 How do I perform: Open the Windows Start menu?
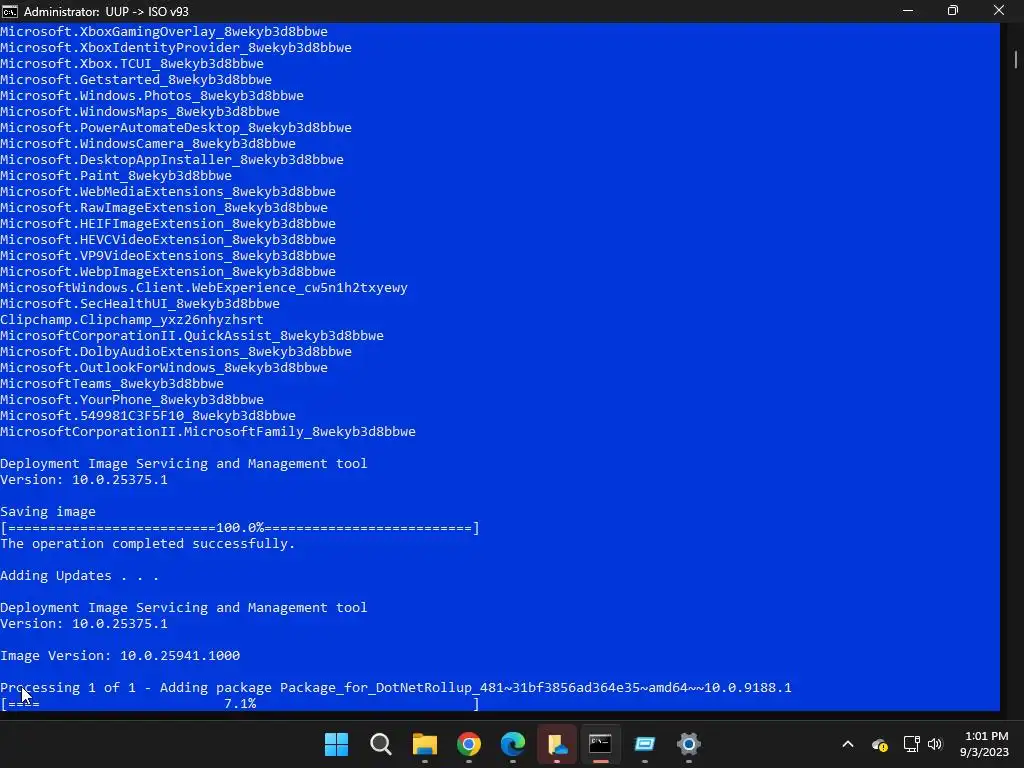tap(336, 744)
